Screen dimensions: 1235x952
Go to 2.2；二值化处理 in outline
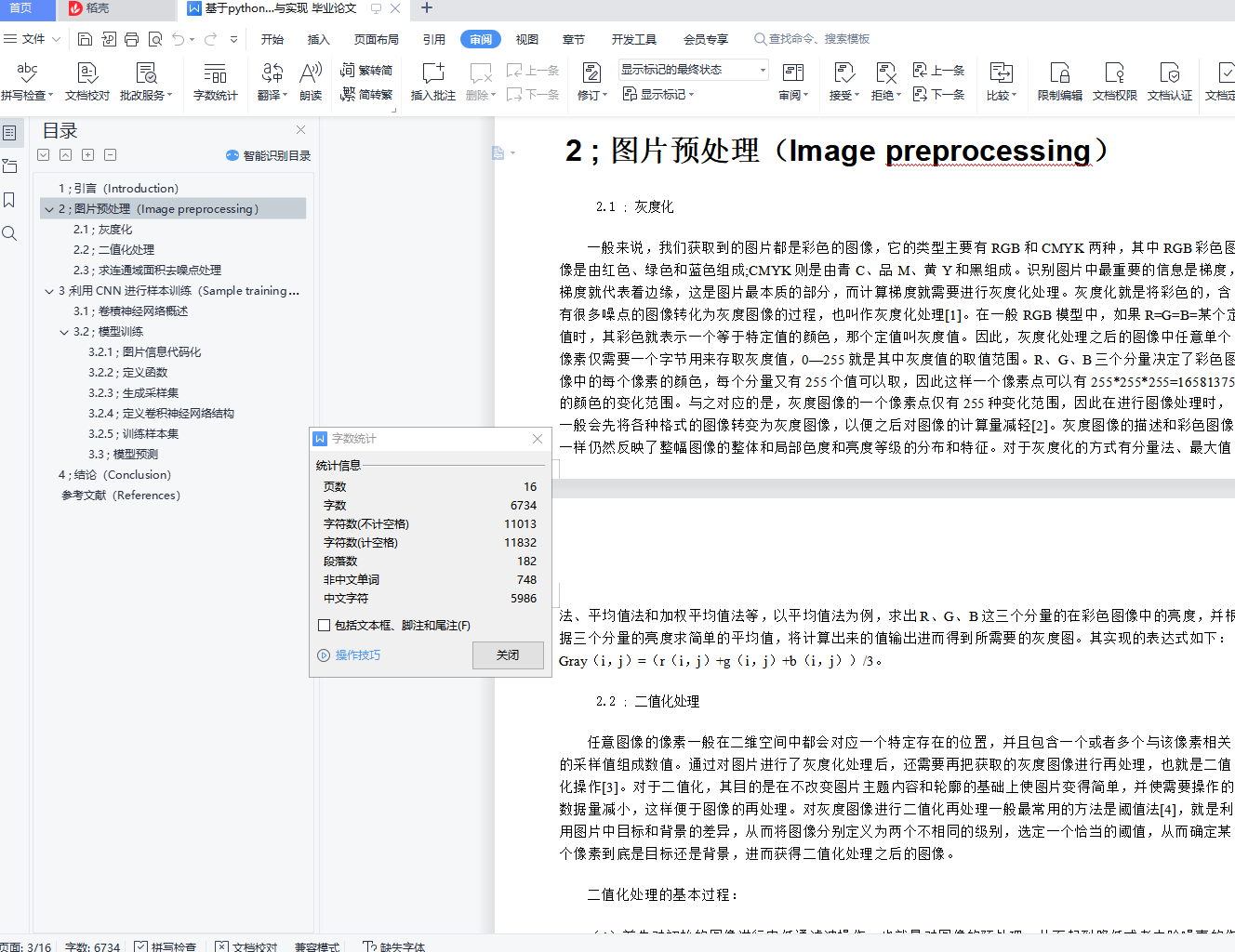(114, 250)
